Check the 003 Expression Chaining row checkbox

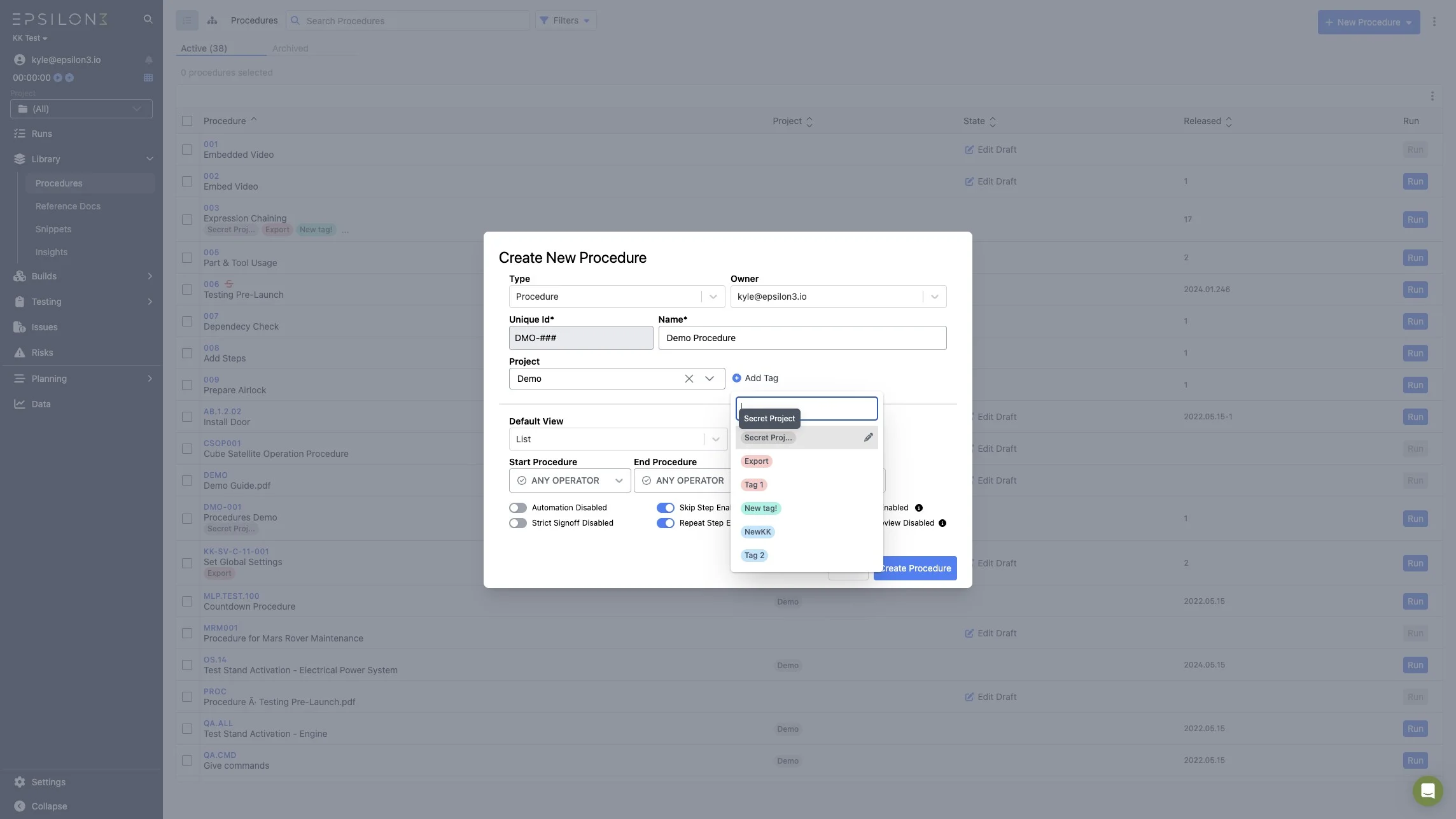click(187, 220)
